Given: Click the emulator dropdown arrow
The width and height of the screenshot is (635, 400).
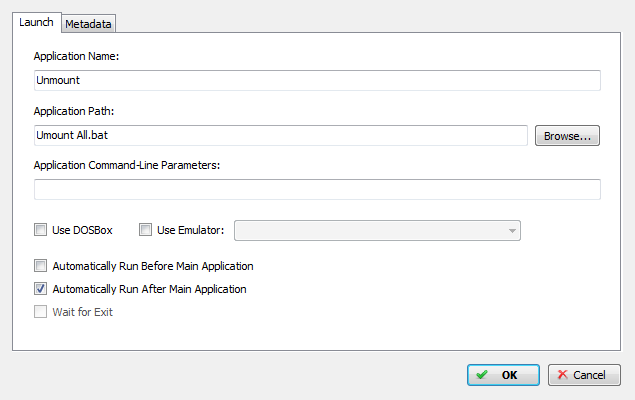Looking at the screenshot, I should click(512, 231).
